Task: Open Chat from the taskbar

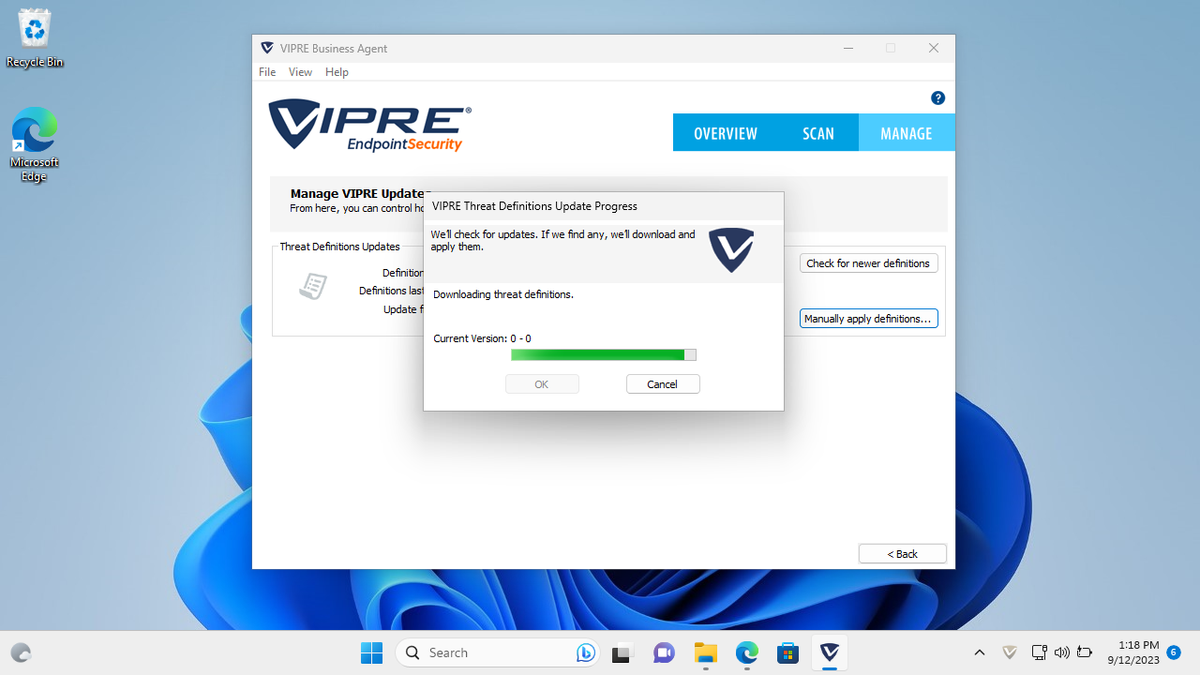Action: pos(663,652)
